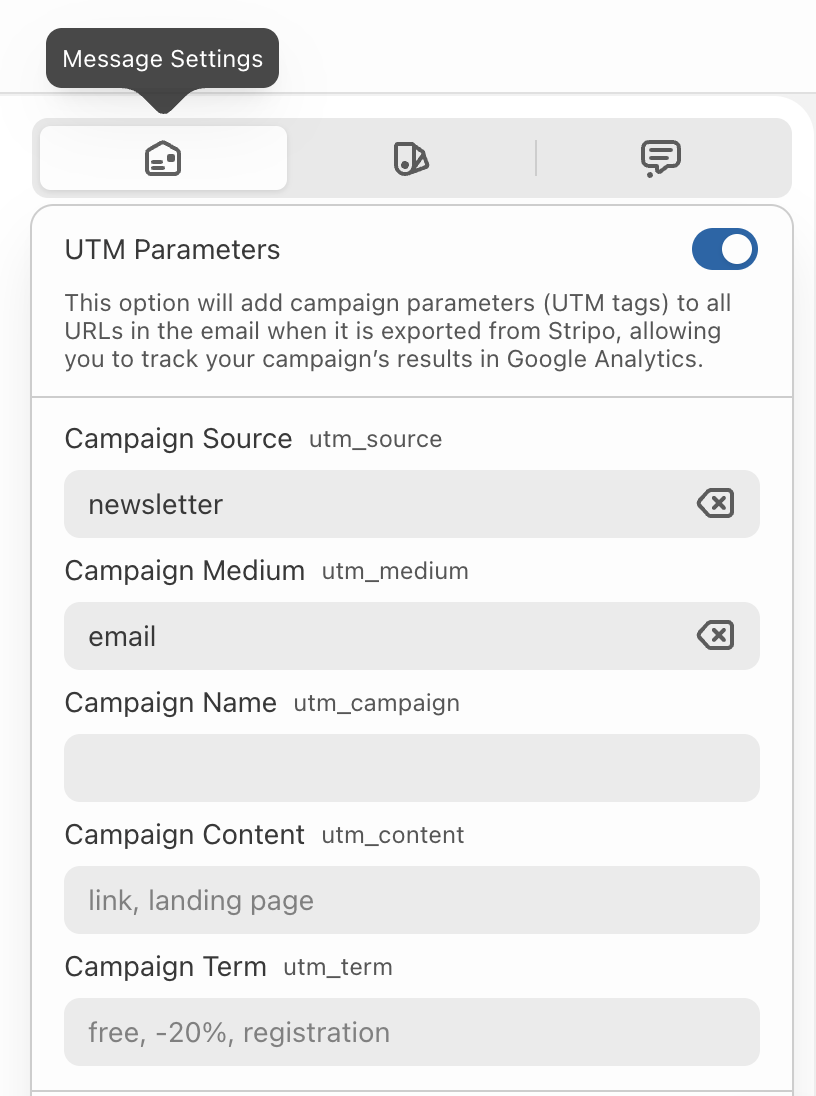Click the Campaign Medium input containing email
The image size is (816, 1096).
click(380, 636)
